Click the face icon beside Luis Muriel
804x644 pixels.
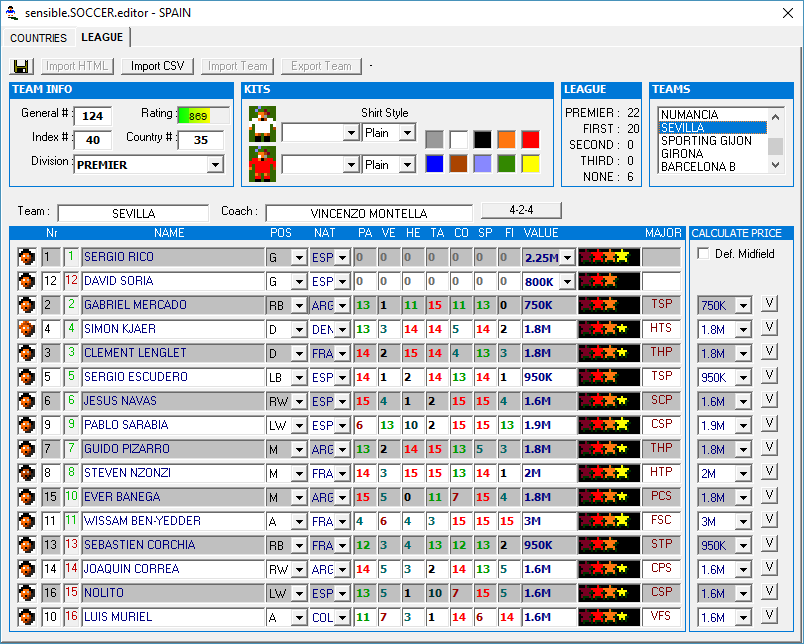tap(26, 617)
